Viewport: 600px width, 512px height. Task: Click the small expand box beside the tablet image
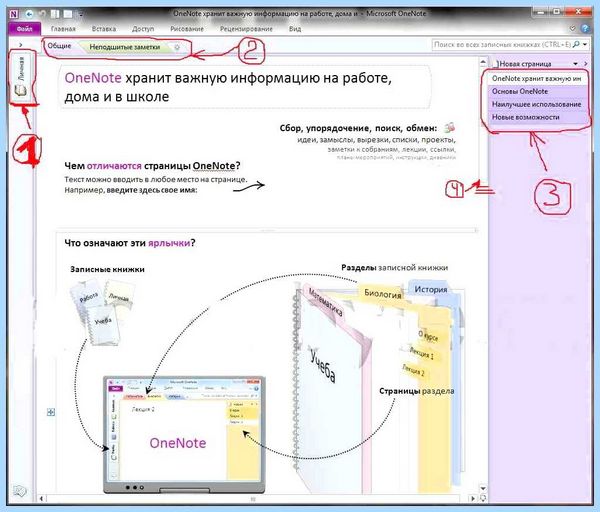click(x=51, y=412)
